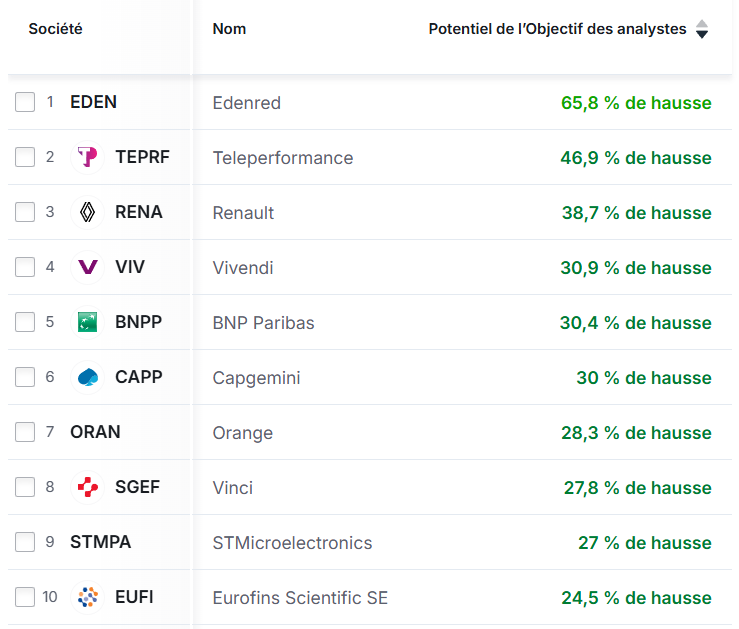The width and height of the screenshot is (739, 629).
Task: Click the Renault diamond logo icon
Action: point(88,212)
